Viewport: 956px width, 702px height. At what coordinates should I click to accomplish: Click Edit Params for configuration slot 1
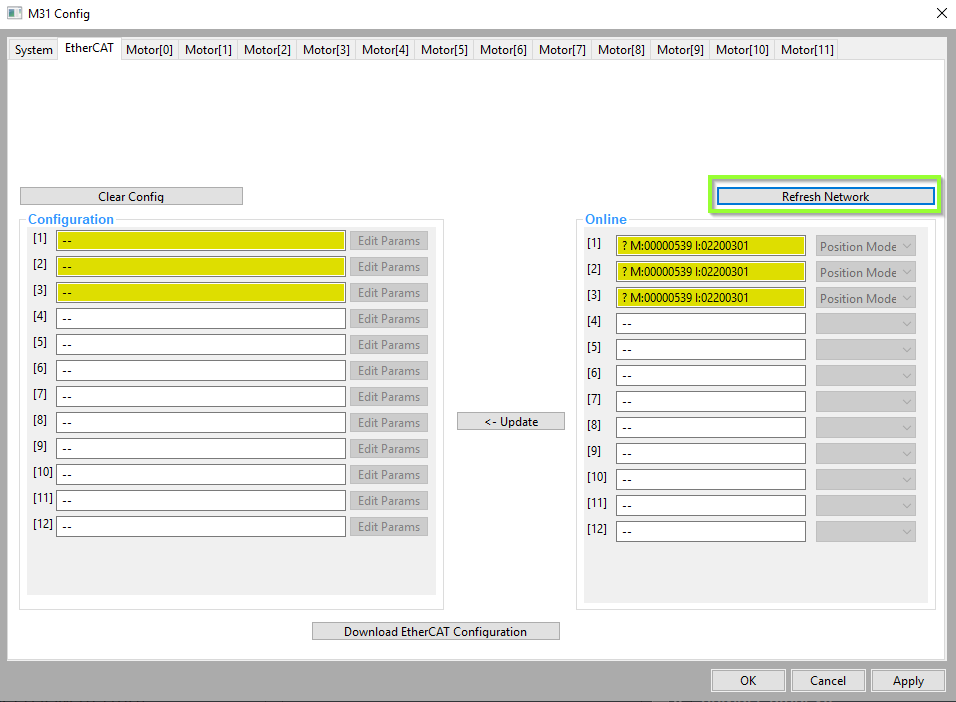(x=389, y=241)
